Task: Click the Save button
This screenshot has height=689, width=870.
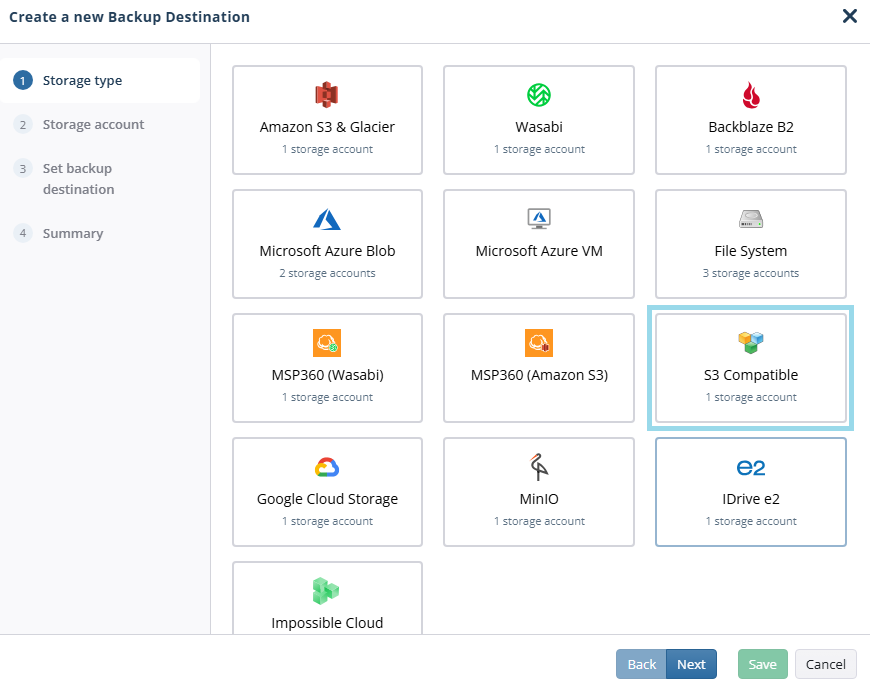Action: tap(762, 664)
